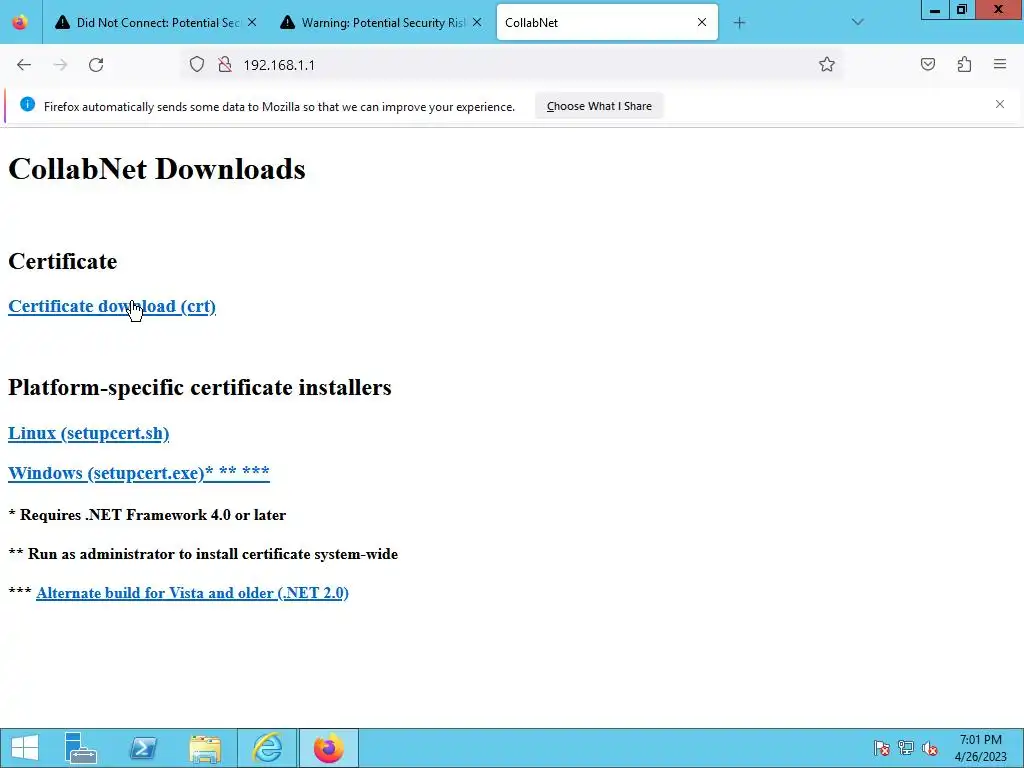
Task: Reload the current page
Action: (x=96, y=65)
